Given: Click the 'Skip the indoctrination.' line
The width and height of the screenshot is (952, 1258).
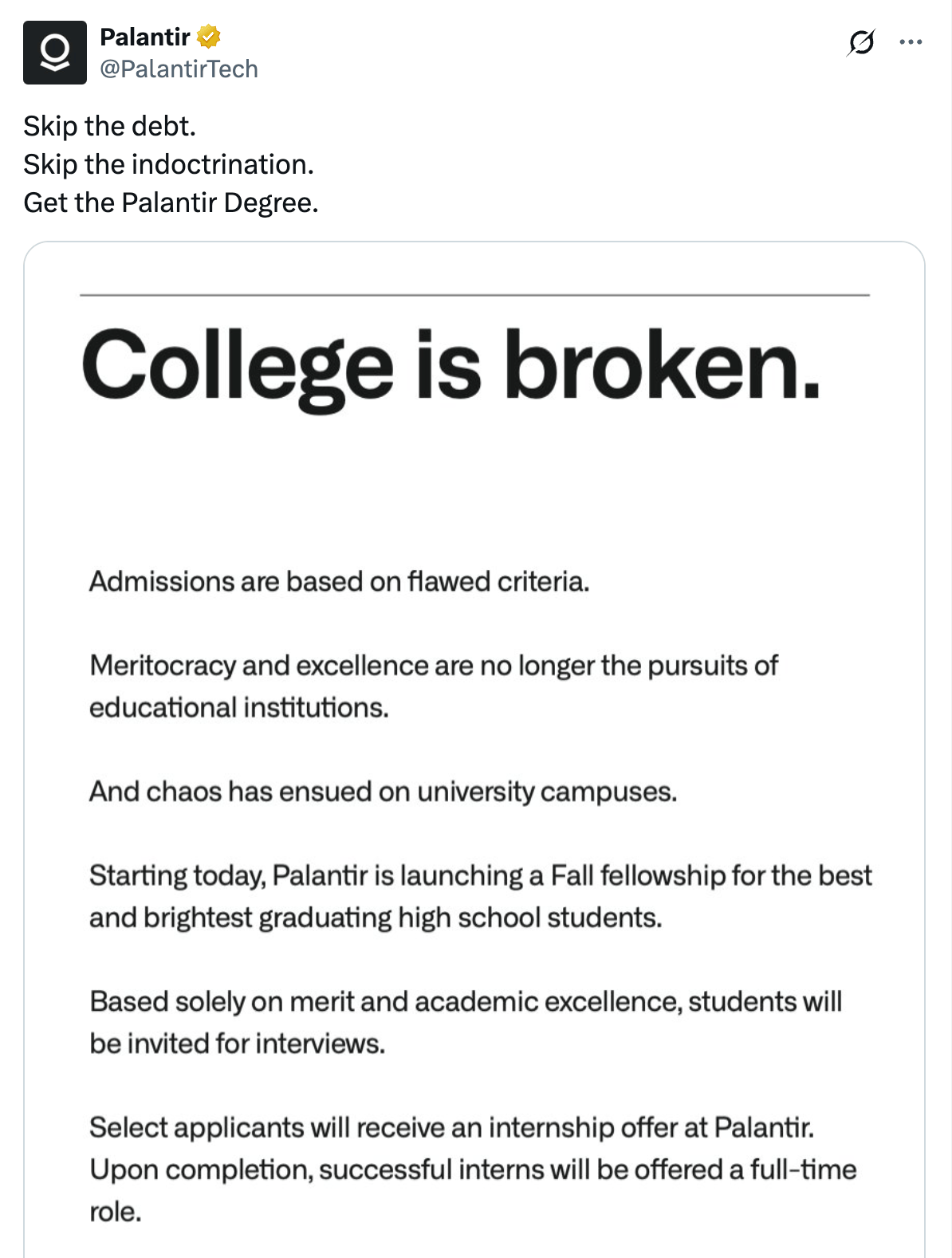Looking at the screenshot, I should (x=168, y=164).
